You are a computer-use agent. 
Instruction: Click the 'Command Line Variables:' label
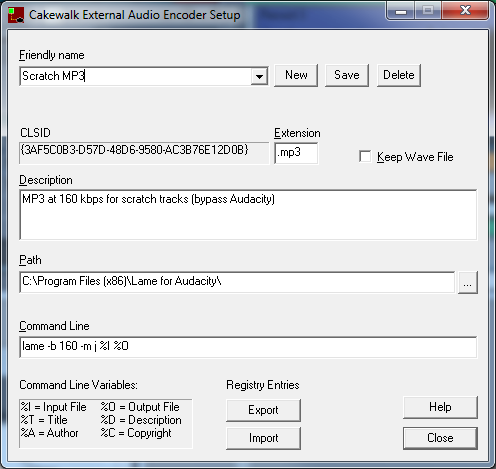(x=78, y=385)
